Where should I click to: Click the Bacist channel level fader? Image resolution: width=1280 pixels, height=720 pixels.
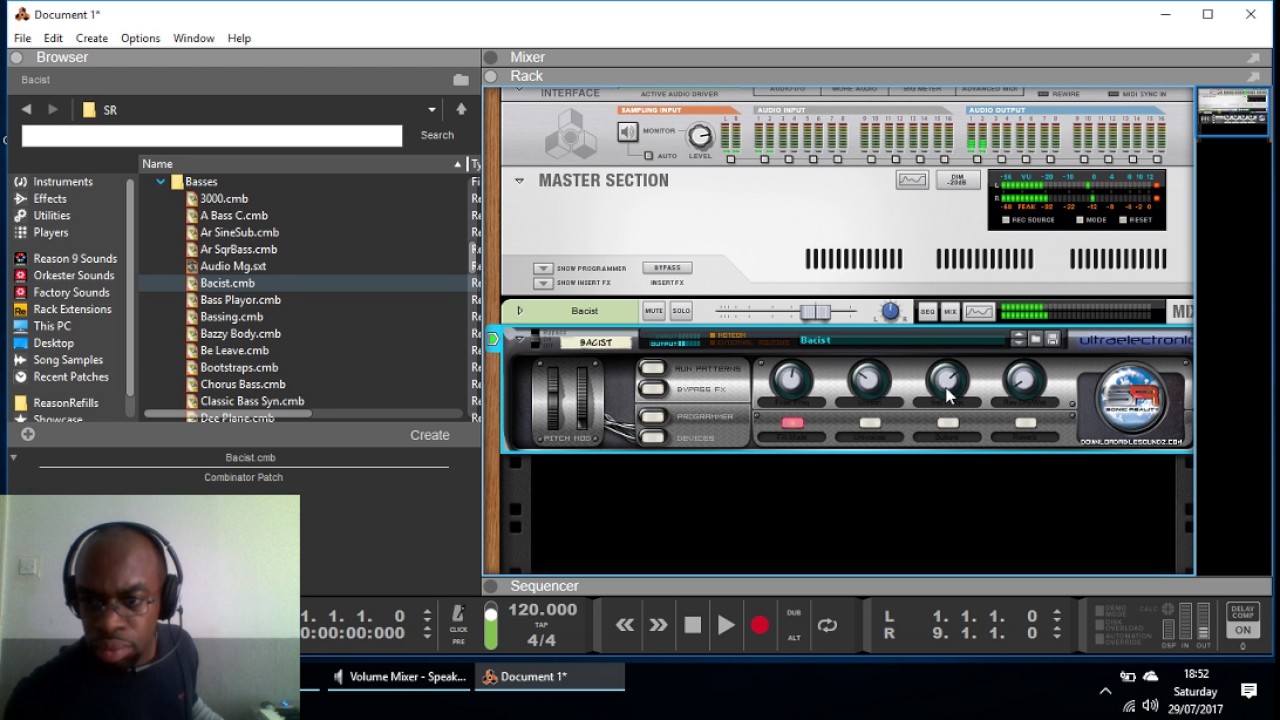pos(815,312)
